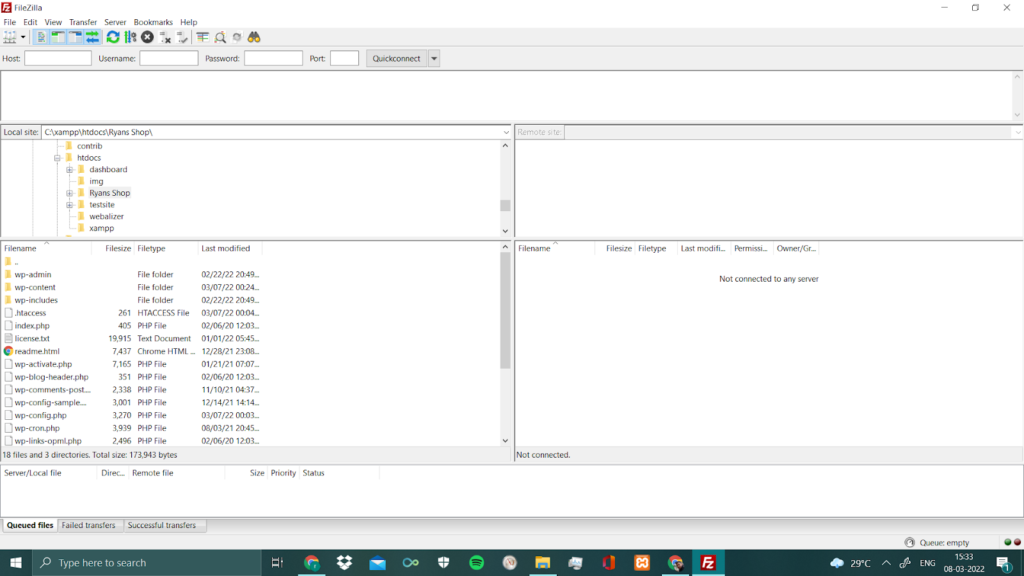Toggle the remote directory tree view
This screenshot has height=576, width=1024.
pos(75,37)
